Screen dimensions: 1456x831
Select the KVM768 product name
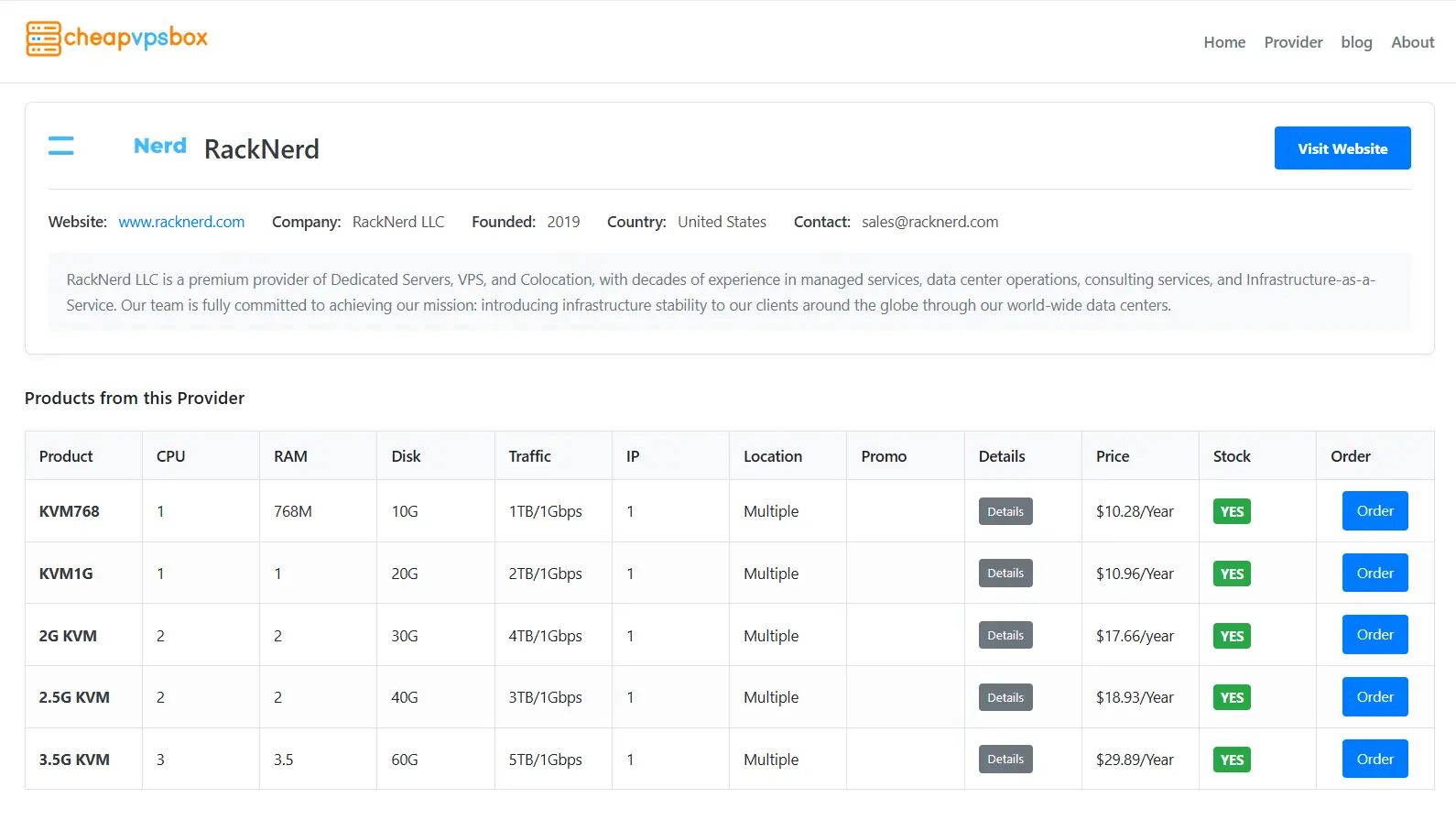tap(69, 511)
